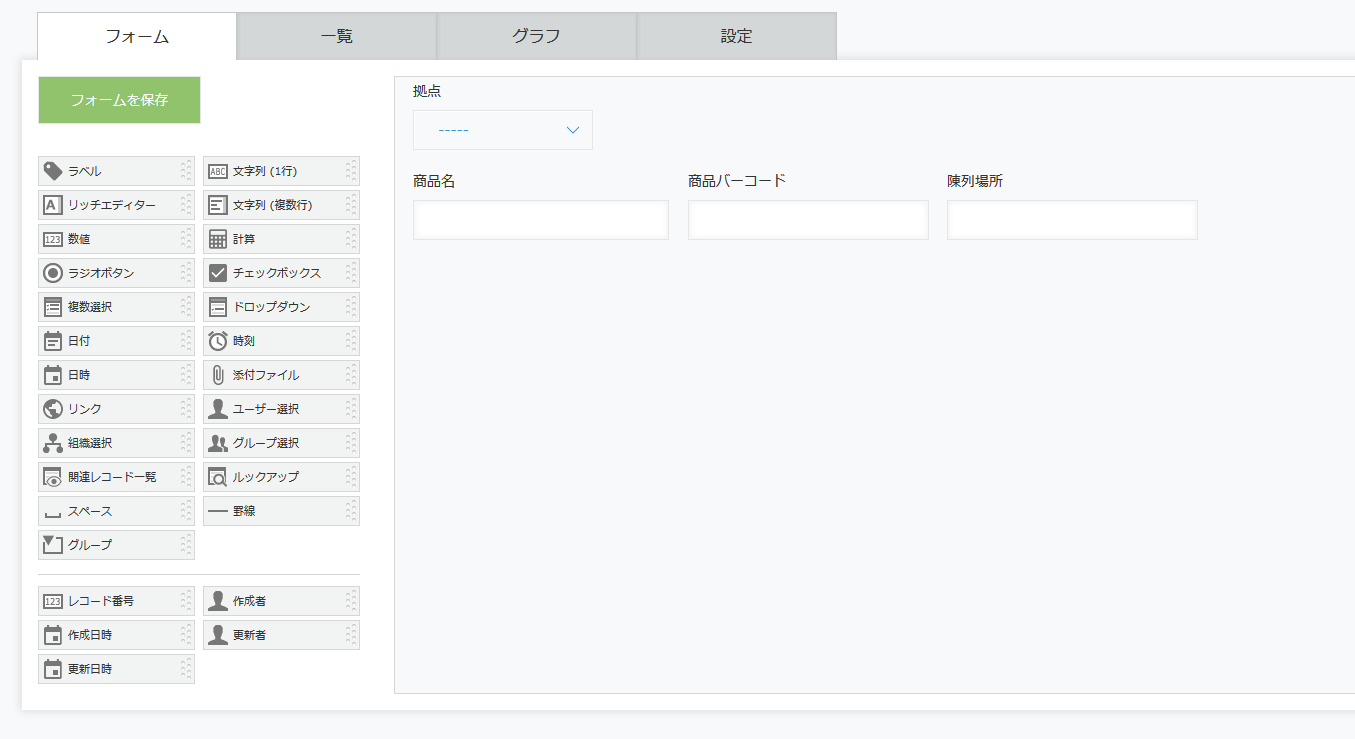Open the 拠点 dropdown
This screenshot has width=1355, height=739.
502,130
